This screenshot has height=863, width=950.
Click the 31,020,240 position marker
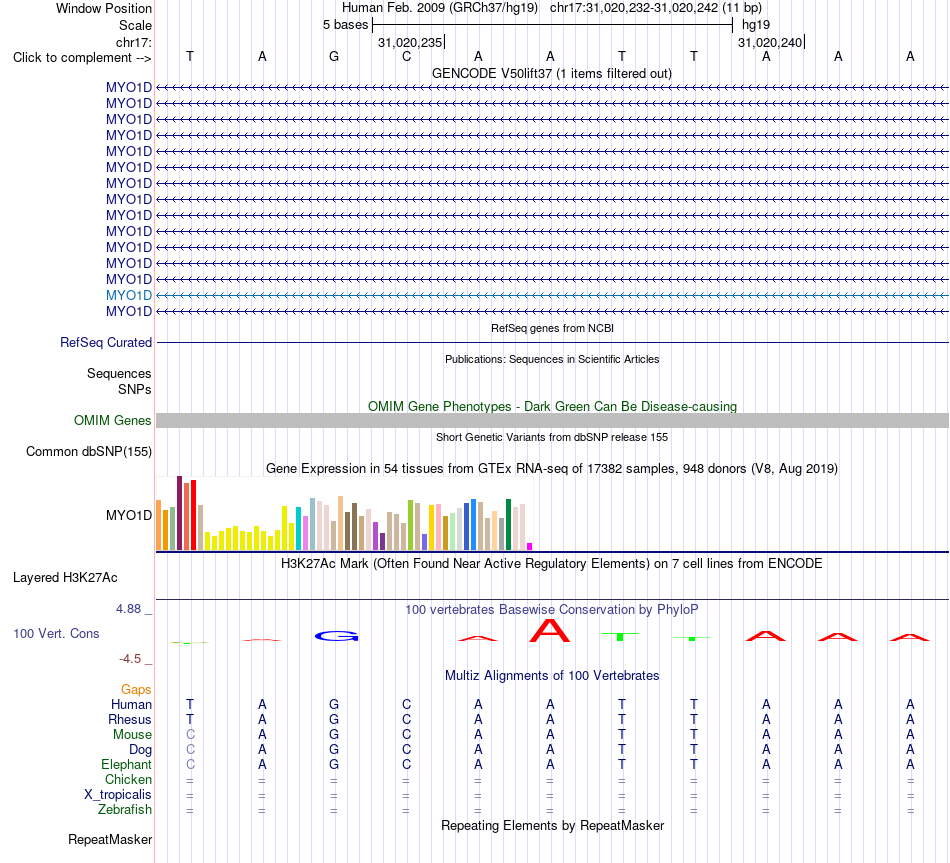[770, 42]
